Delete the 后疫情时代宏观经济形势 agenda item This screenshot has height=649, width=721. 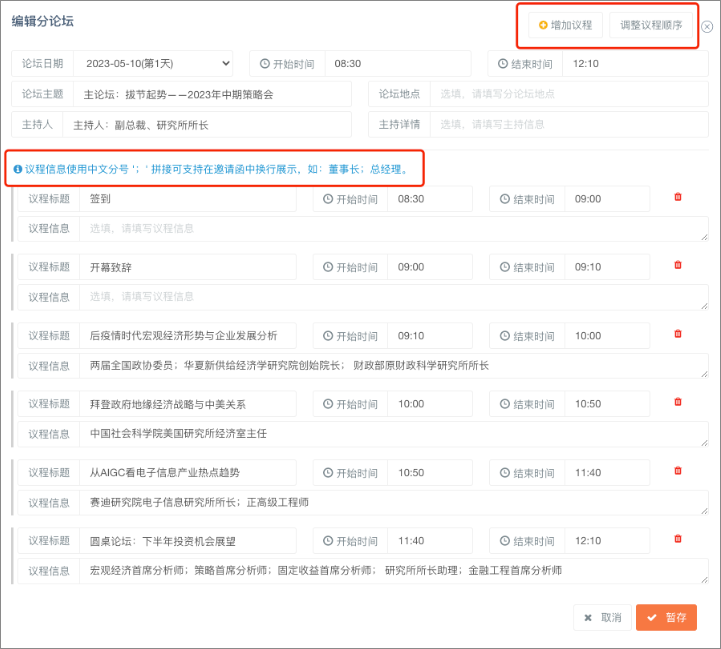678,334
